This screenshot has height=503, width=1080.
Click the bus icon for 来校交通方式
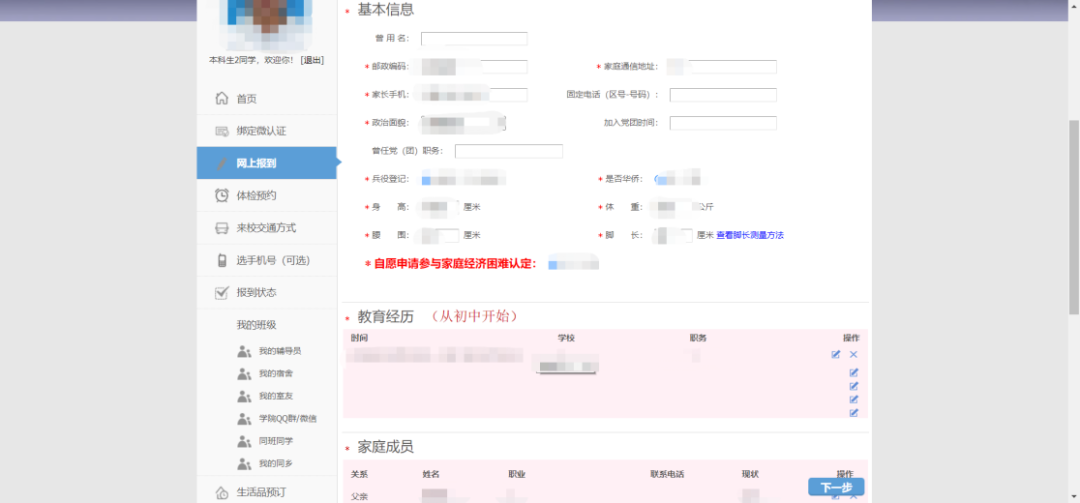tap(222, 228)
